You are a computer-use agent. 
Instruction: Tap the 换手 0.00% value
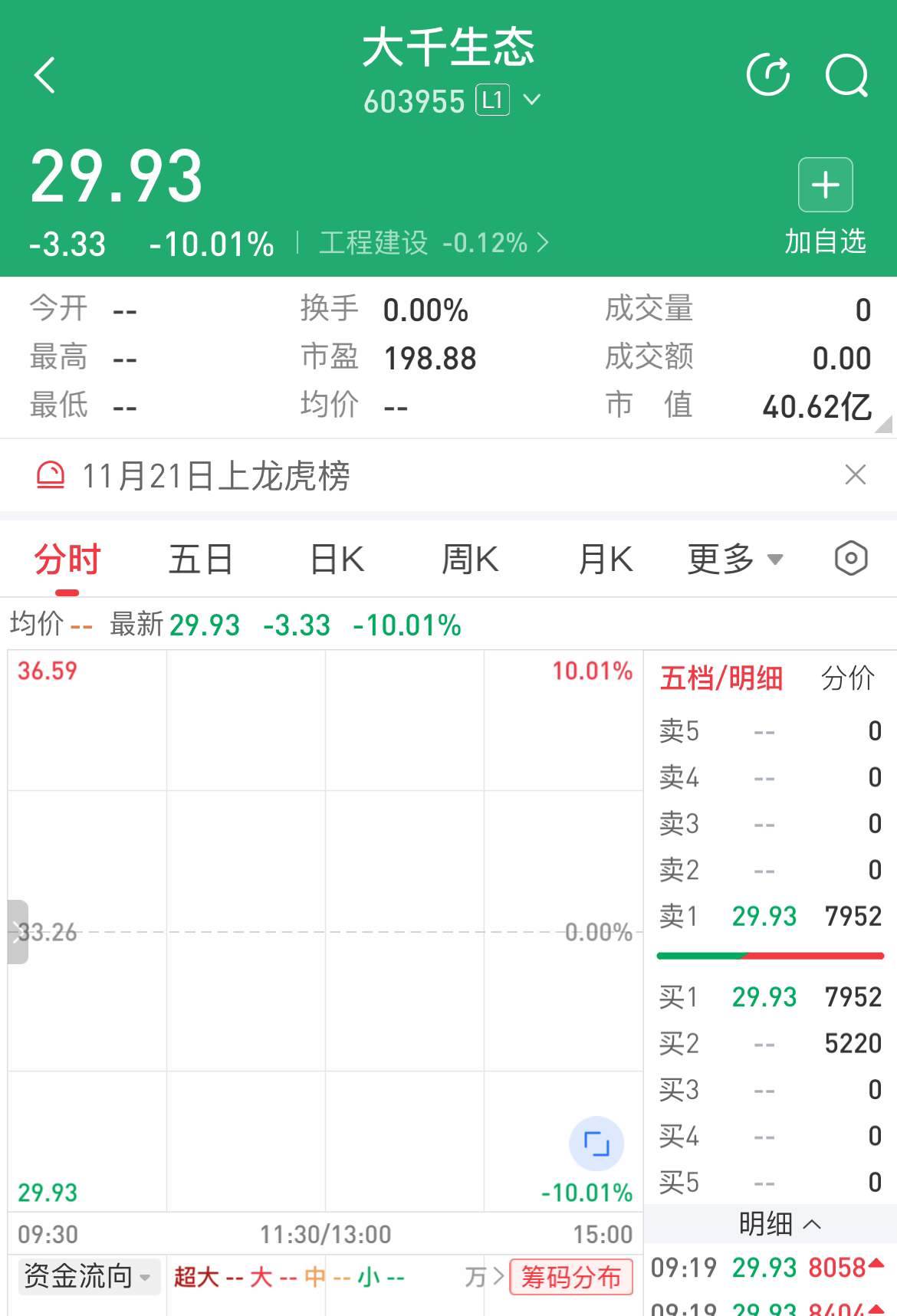[x=426, y=310]
